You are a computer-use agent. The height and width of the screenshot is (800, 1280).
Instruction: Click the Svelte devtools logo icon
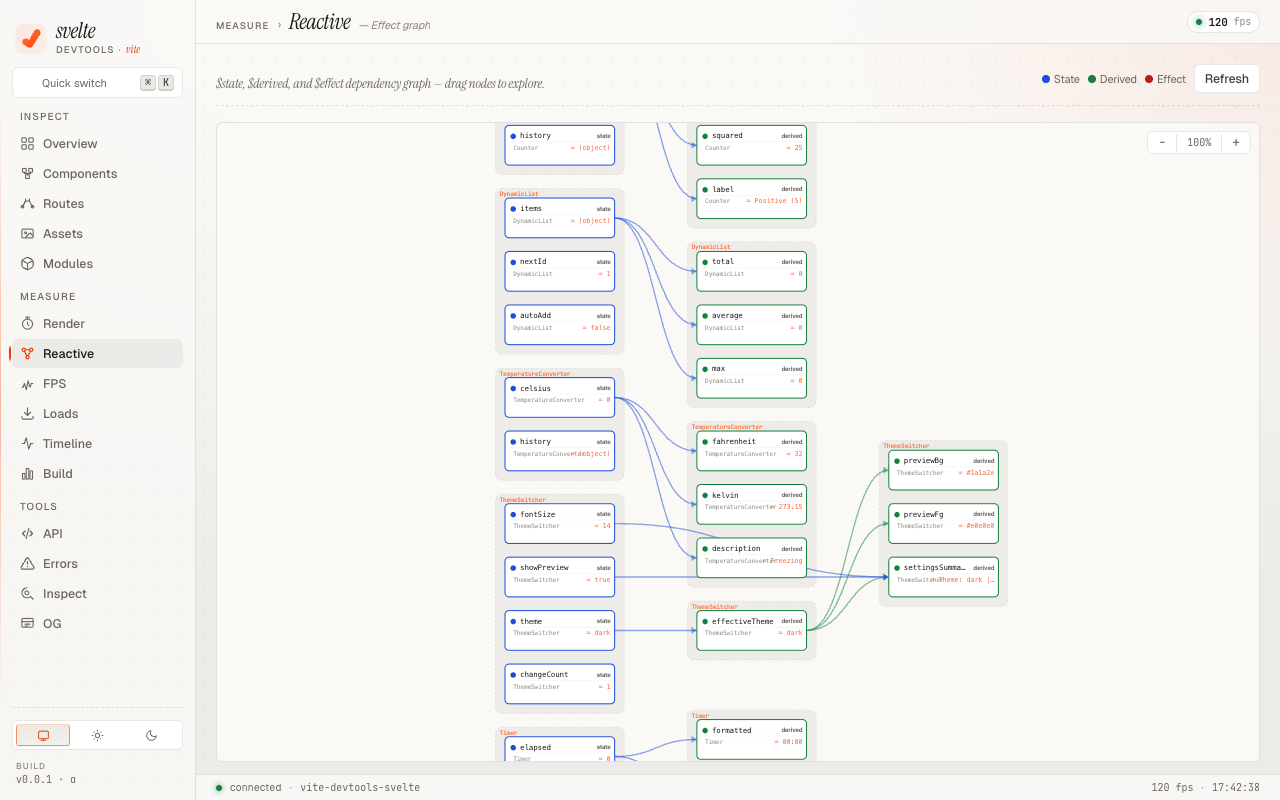pos(31,39)
